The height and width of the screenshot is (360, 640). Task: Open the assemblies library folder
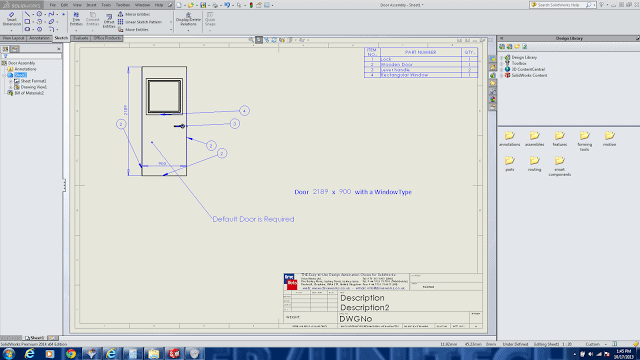click(x=535, y=139)
